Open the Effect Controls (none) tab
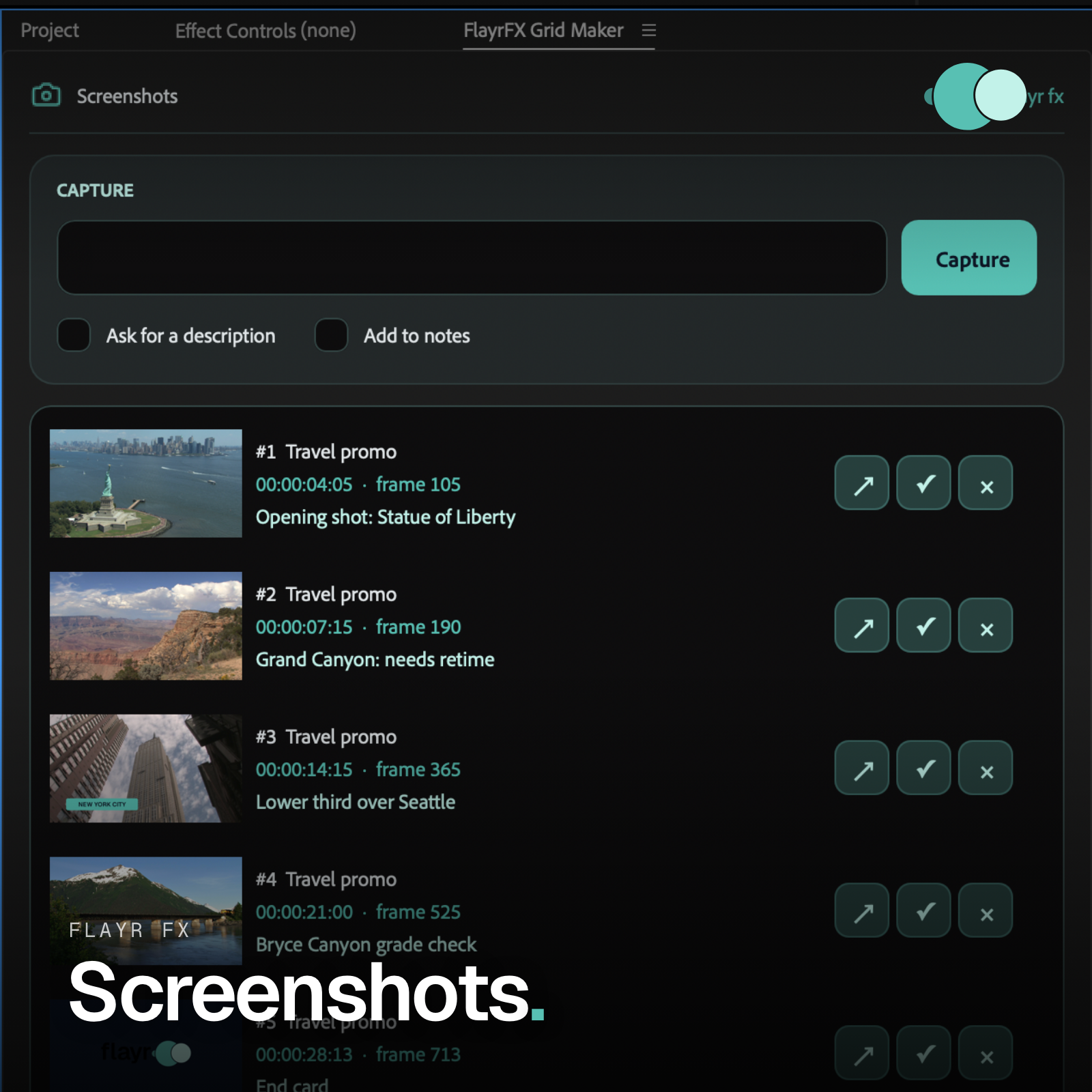 click(265, 31)
